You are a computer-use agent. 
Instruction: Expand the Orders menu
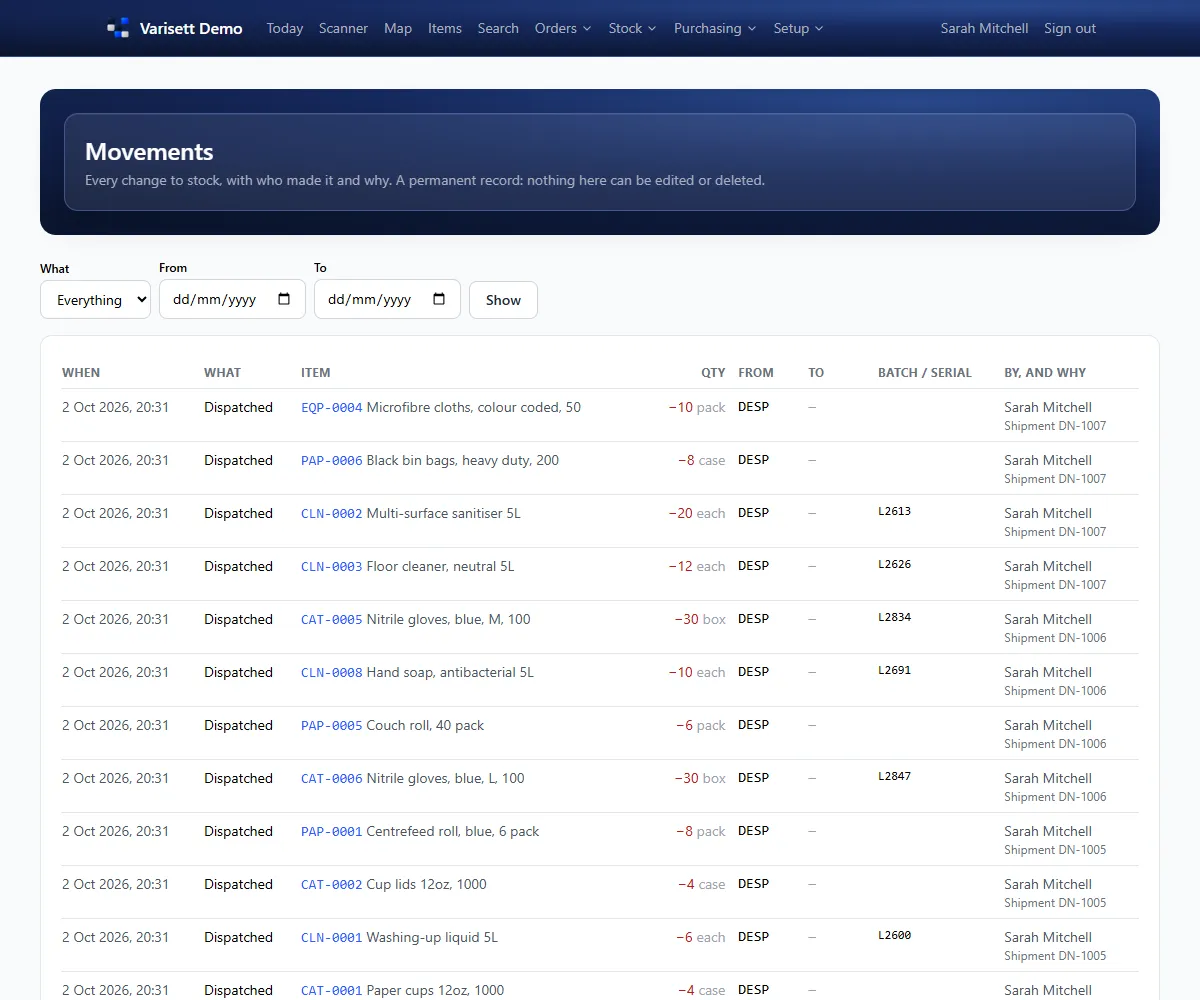tap(563, 28)
